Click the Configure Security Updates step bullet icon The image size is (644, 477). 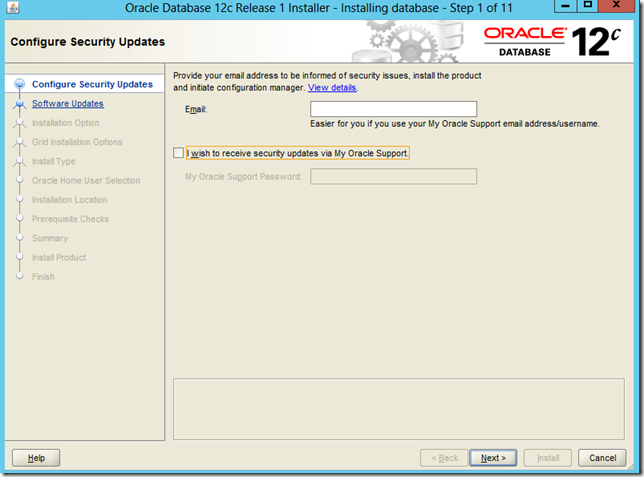pos(19,84)
